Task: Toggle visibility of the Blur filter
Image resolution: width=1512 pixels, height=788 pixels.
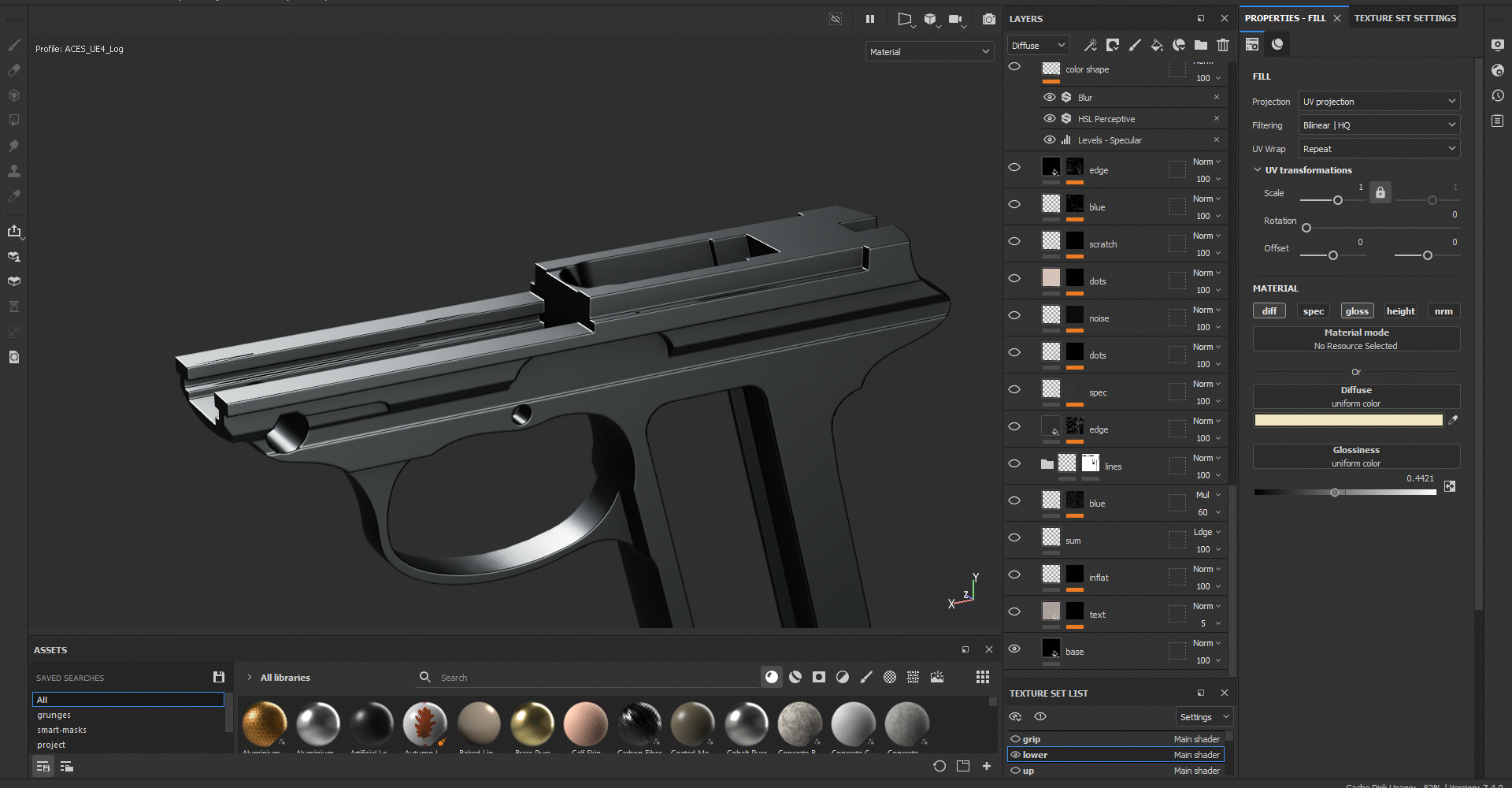Action: [x=1049, y=97]
